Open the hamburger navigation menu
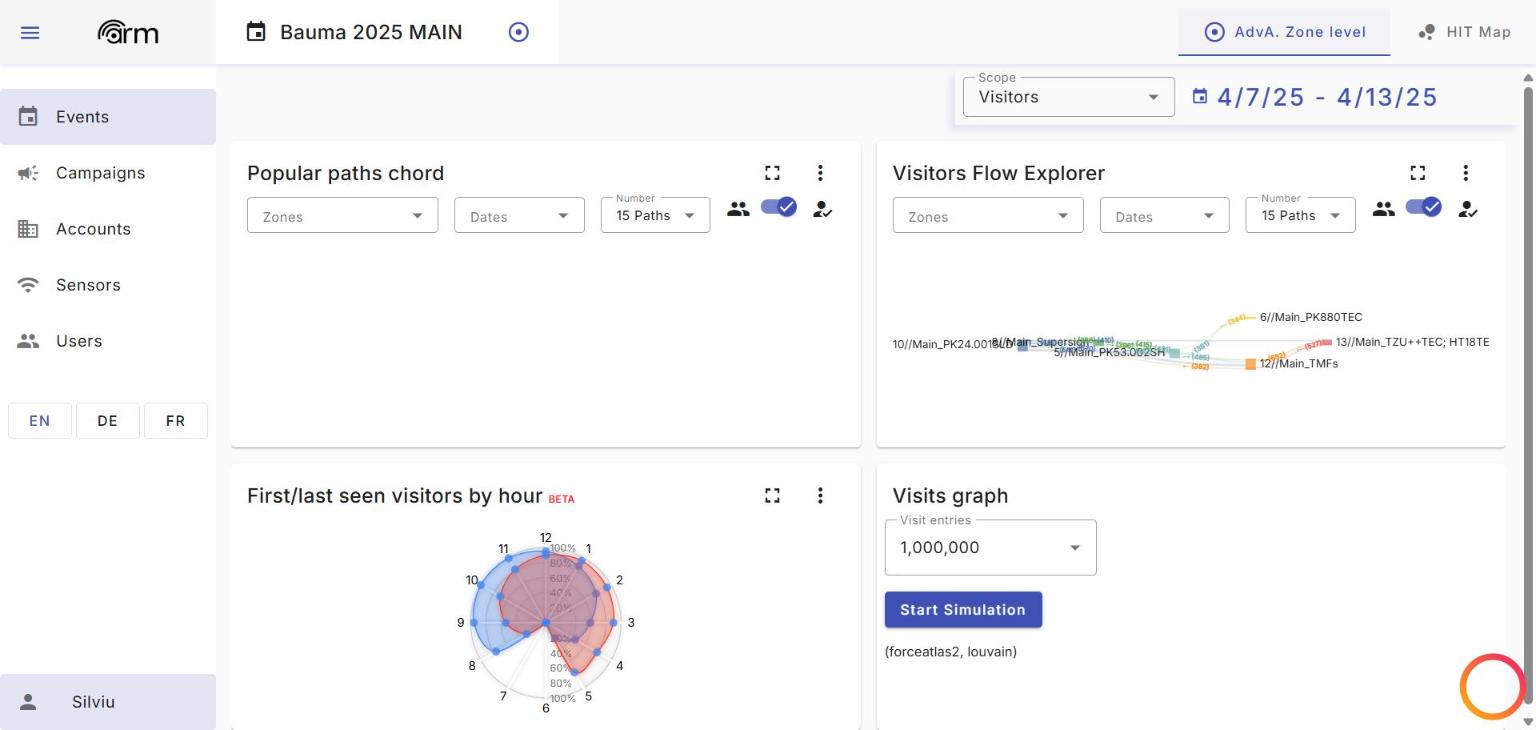Image resolution: width=1536 pixels, height=730 pixels. click(30, 32)
